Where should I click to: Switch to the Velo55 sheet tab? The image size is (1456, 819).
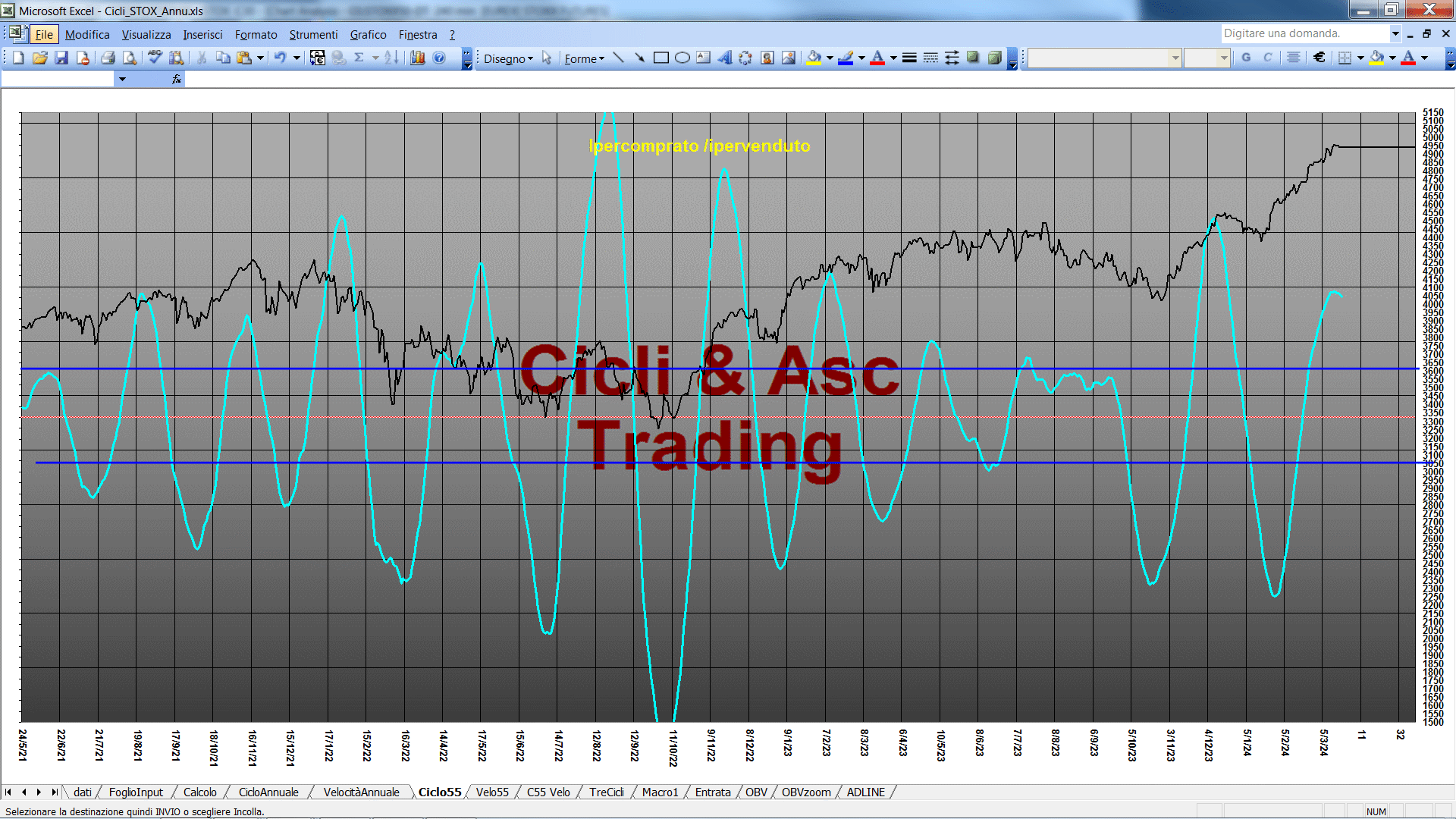tap(492, 792)
